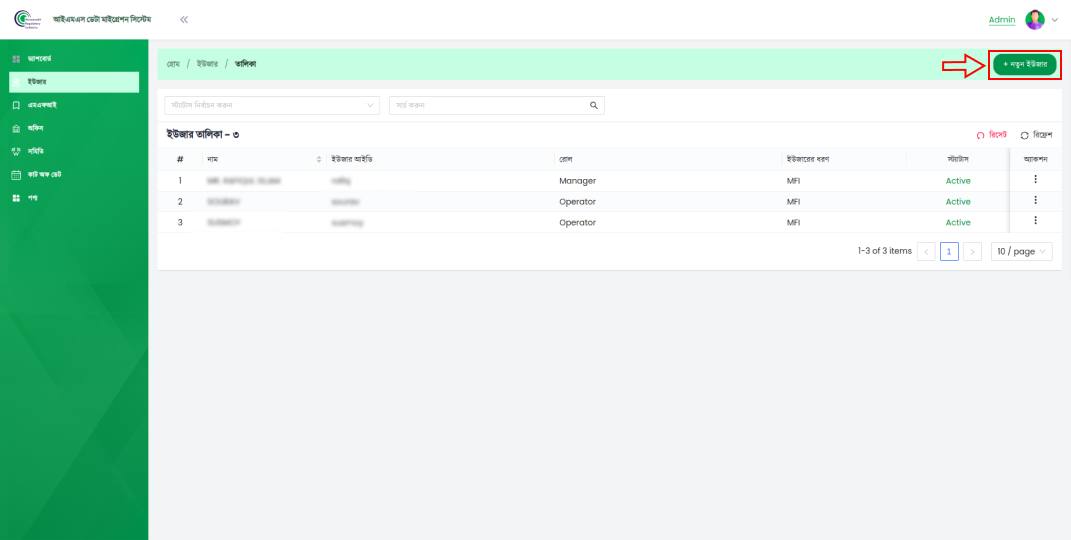
Task: Open the পণ্য (Product) sidebar item
Action: click(33, 197)
